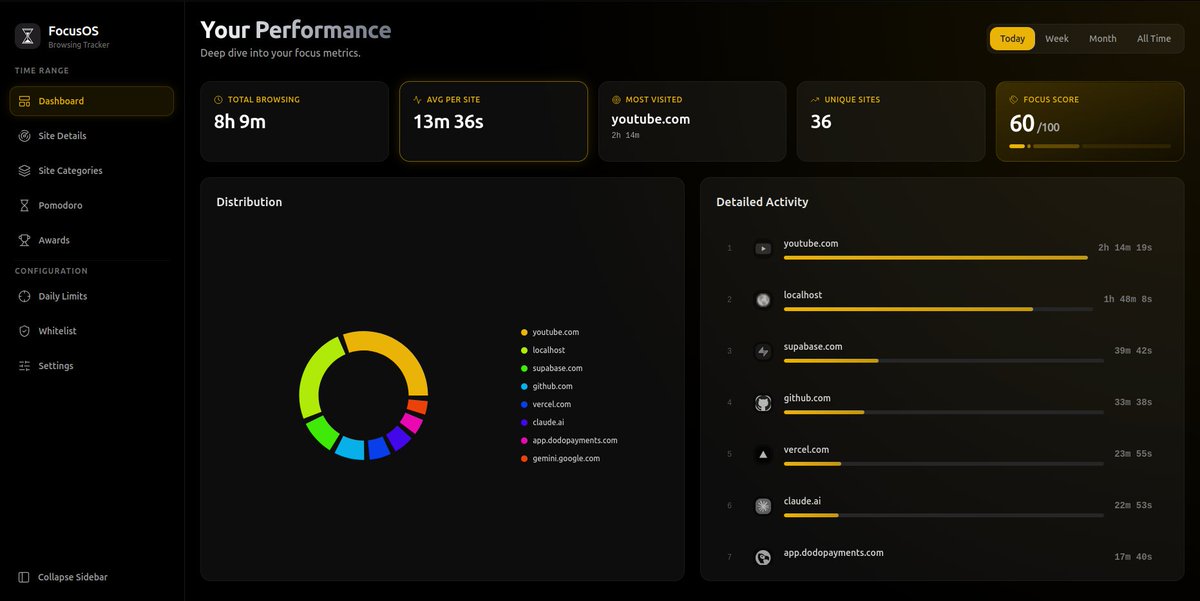Click the Settings sliders icon
1200x601 pixels.
pyautogui.click(x=24, y=366)
